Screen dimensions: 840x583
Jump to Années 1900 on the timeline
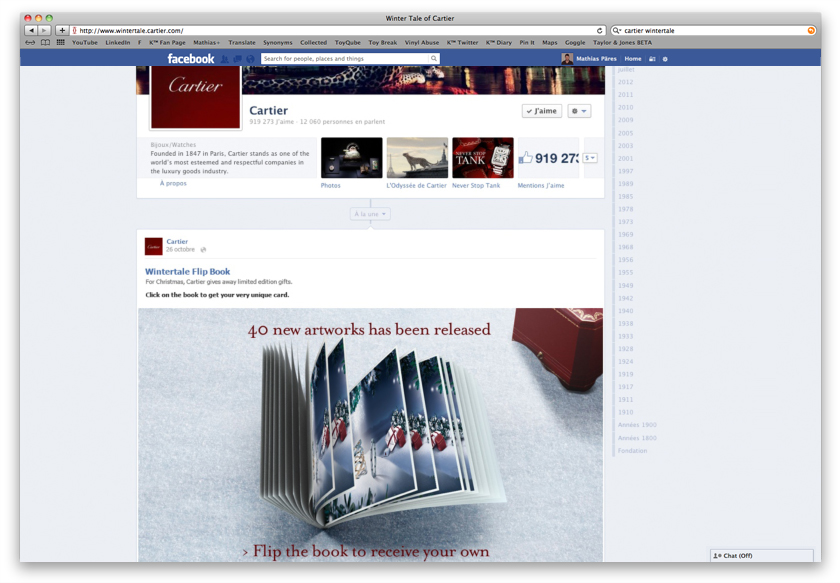[x=637, y=425]
